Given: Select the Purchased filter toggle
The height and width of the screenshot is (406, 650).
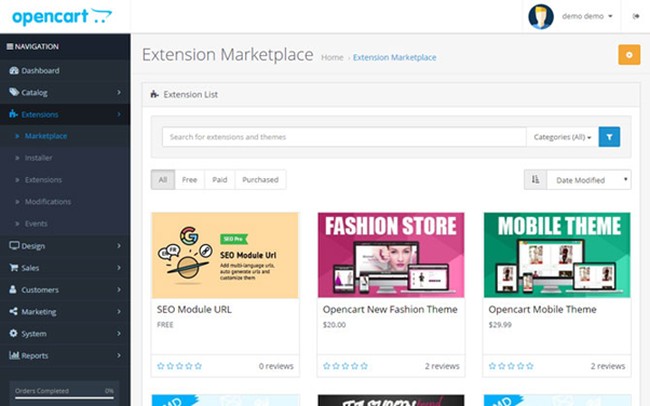Looking at the screenshot, I should point(260,180).
